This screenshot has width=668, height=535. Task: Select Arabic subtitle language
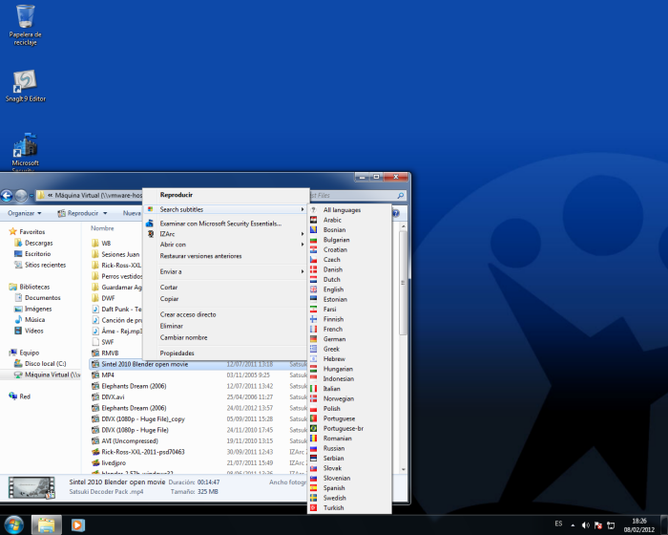click(349, 220)
